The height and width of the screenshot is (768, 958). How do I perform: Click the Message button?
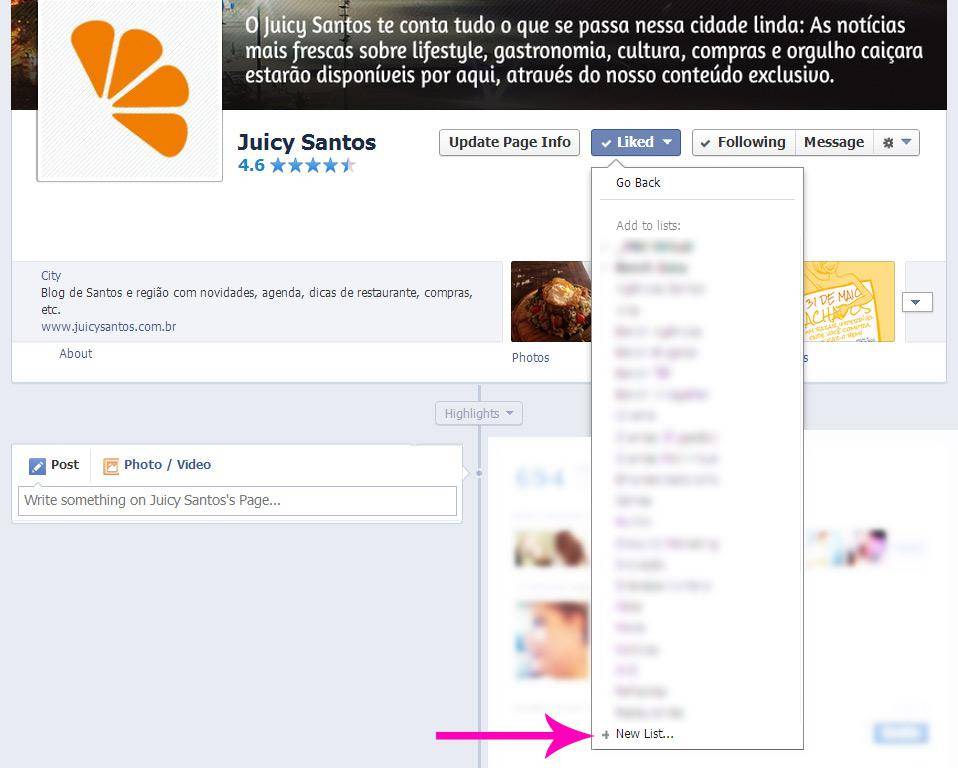(x=834, y=142)
